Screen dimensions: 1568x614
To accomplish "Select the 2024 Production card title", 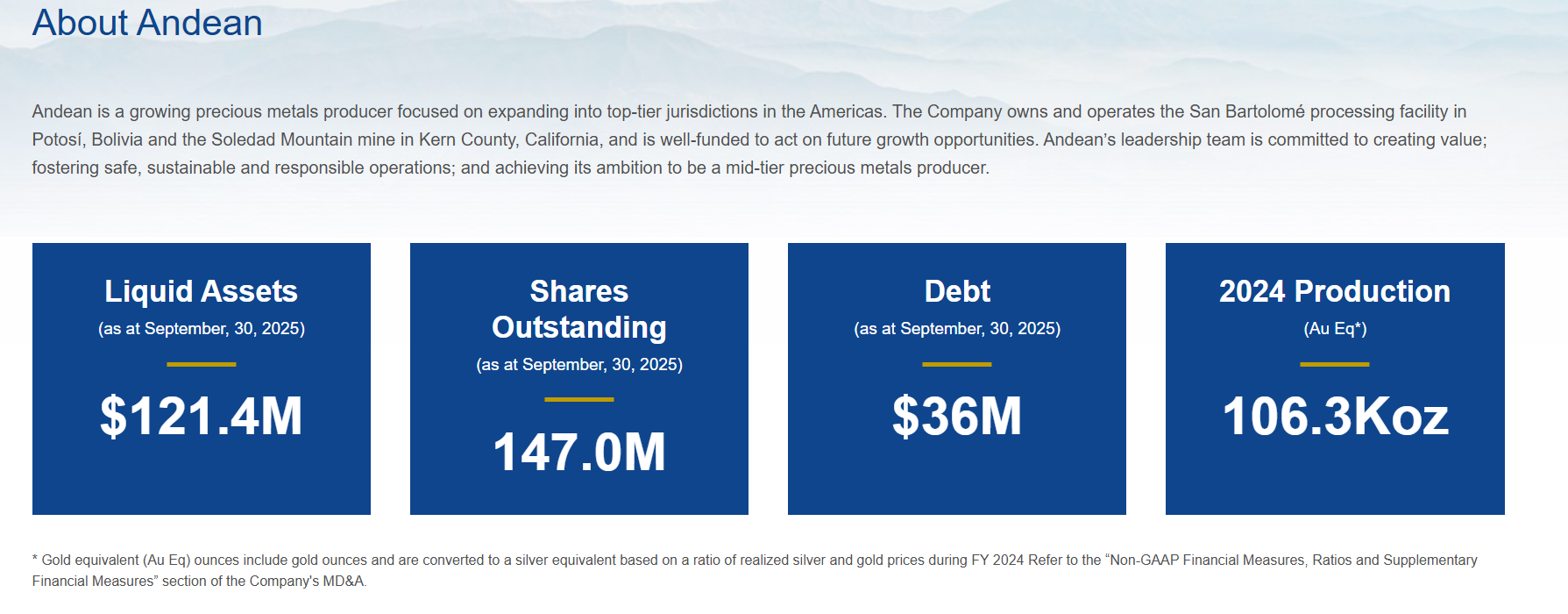I will [1334, 291].
